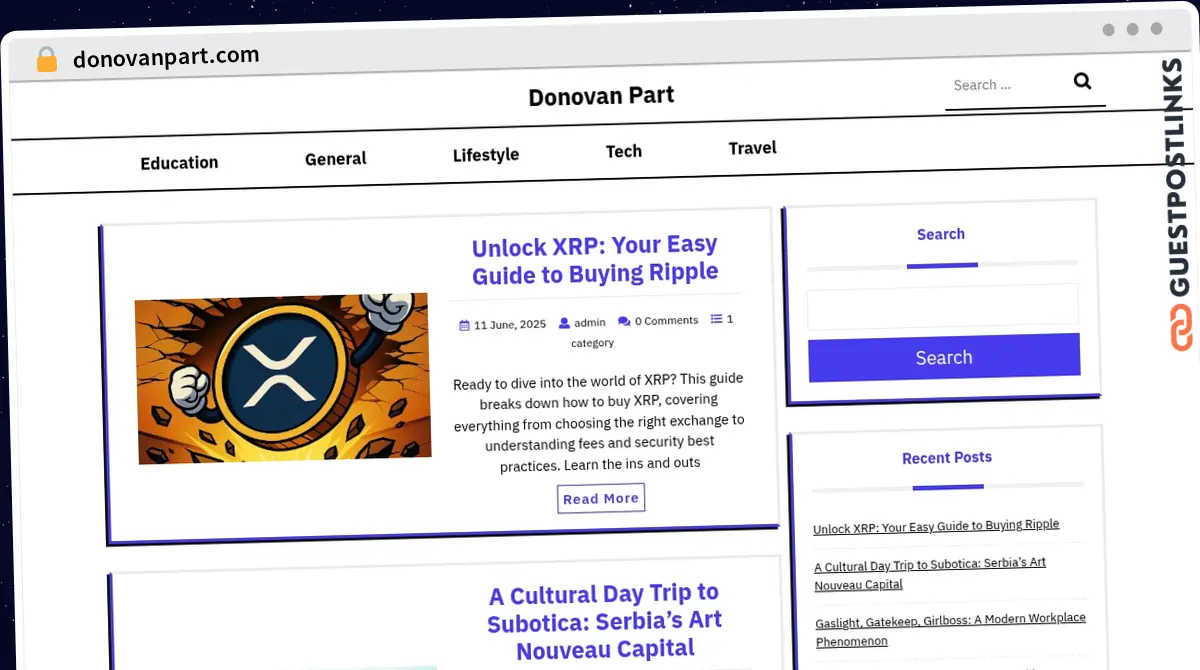This screenshot has height=670, width=1200.
Task: Open the 11 June, 2025 date link
Action: (510, 324)
